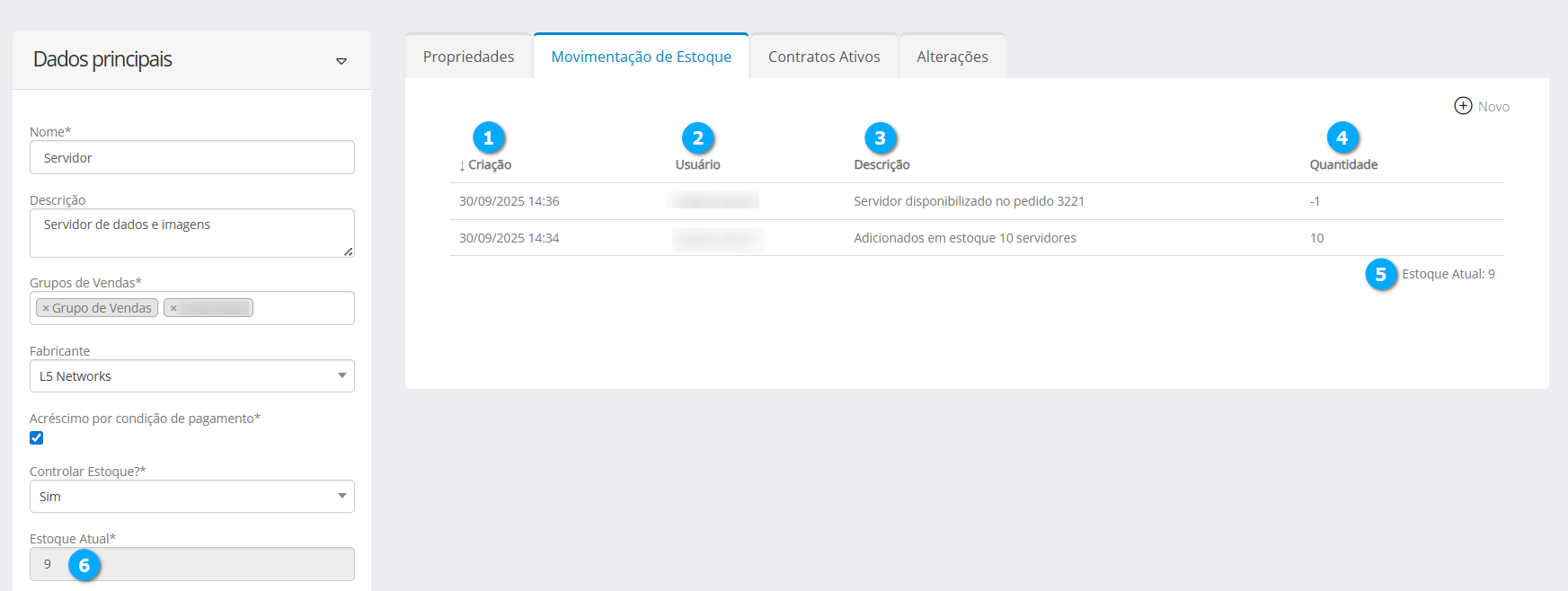Screen dimensions: 1568x591
Task: Sort by the Quantidade column header
Action: tap(1343, 165)
